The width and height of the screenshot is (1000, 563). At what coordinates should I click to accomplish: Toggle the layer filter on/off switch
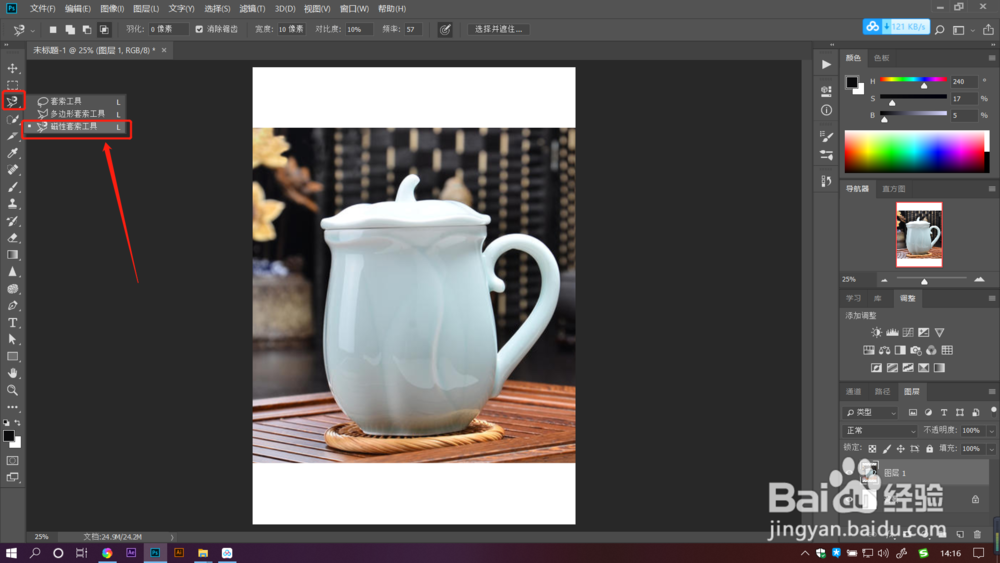993,411
